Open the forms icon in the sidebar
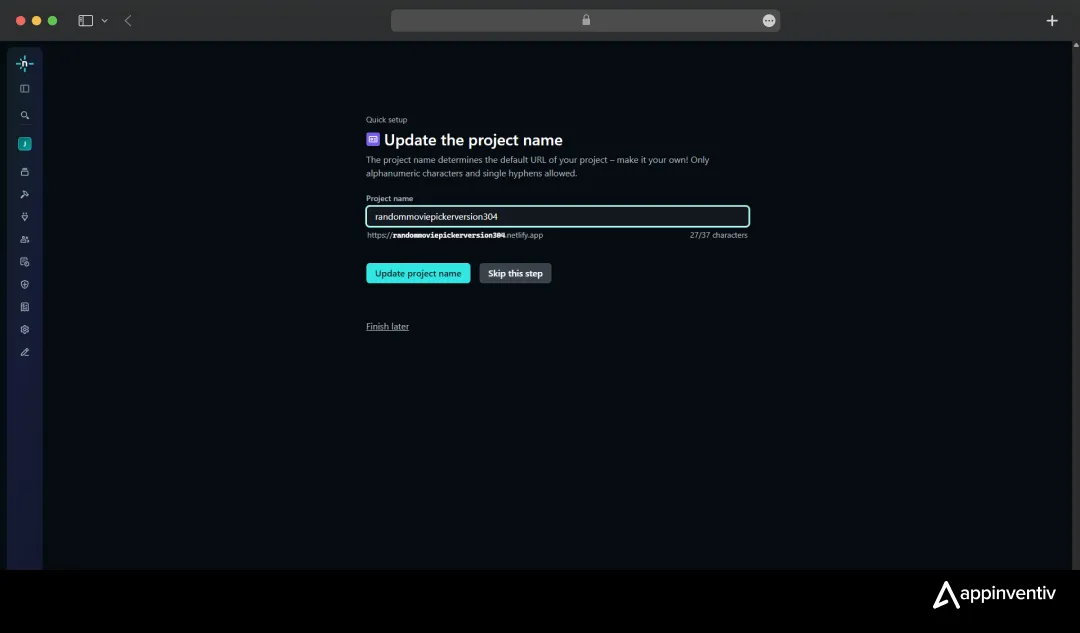 coord(24,261)
